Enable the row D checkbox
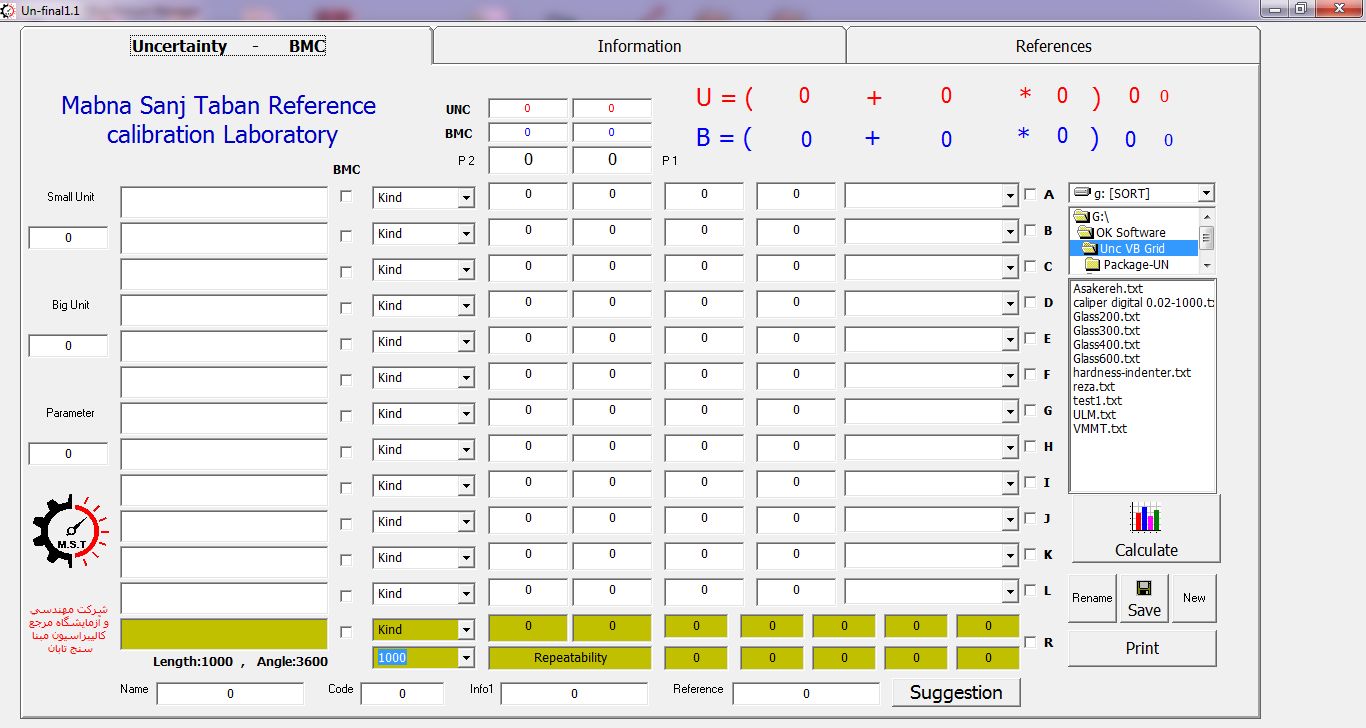The width and height of the screenshot is (1366, 728). (1030, 303)
